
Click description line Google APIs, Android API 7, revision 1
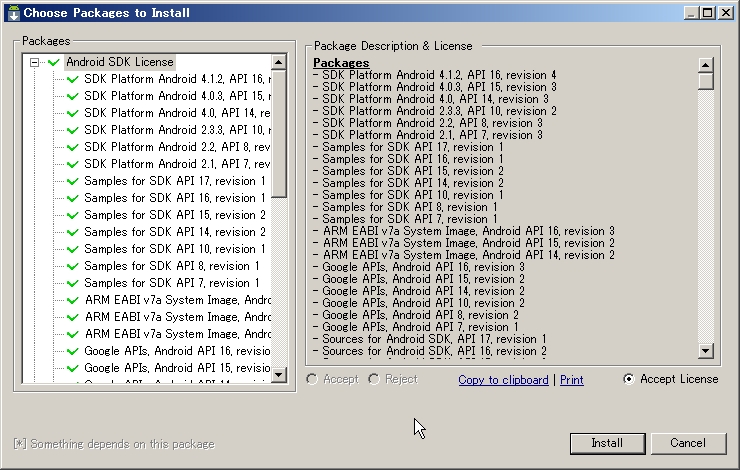click(x=416, y=327)
